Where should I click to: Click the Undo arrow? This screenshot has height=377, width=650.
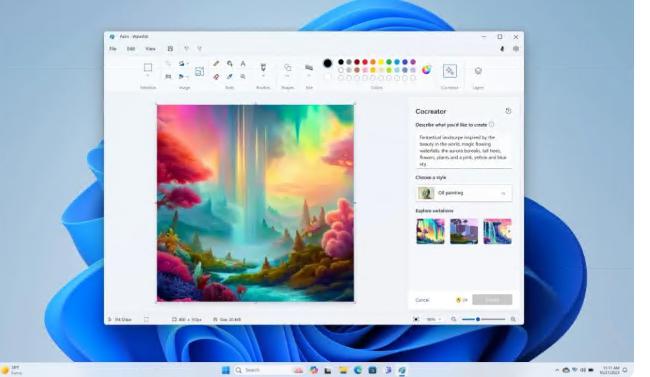tap(186, 49)
